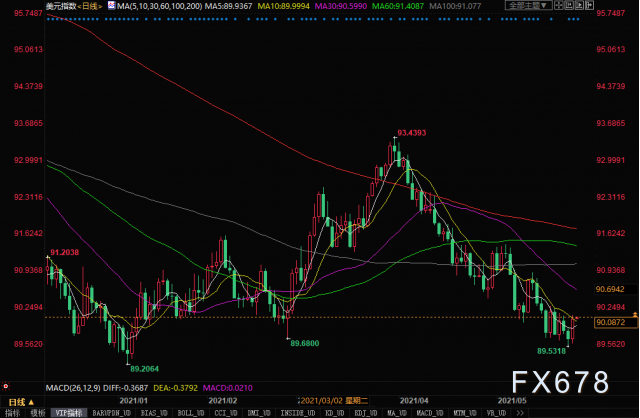640x418 pixels.
Task: Click the play replay icon
Action: click(x=579, y=5)
